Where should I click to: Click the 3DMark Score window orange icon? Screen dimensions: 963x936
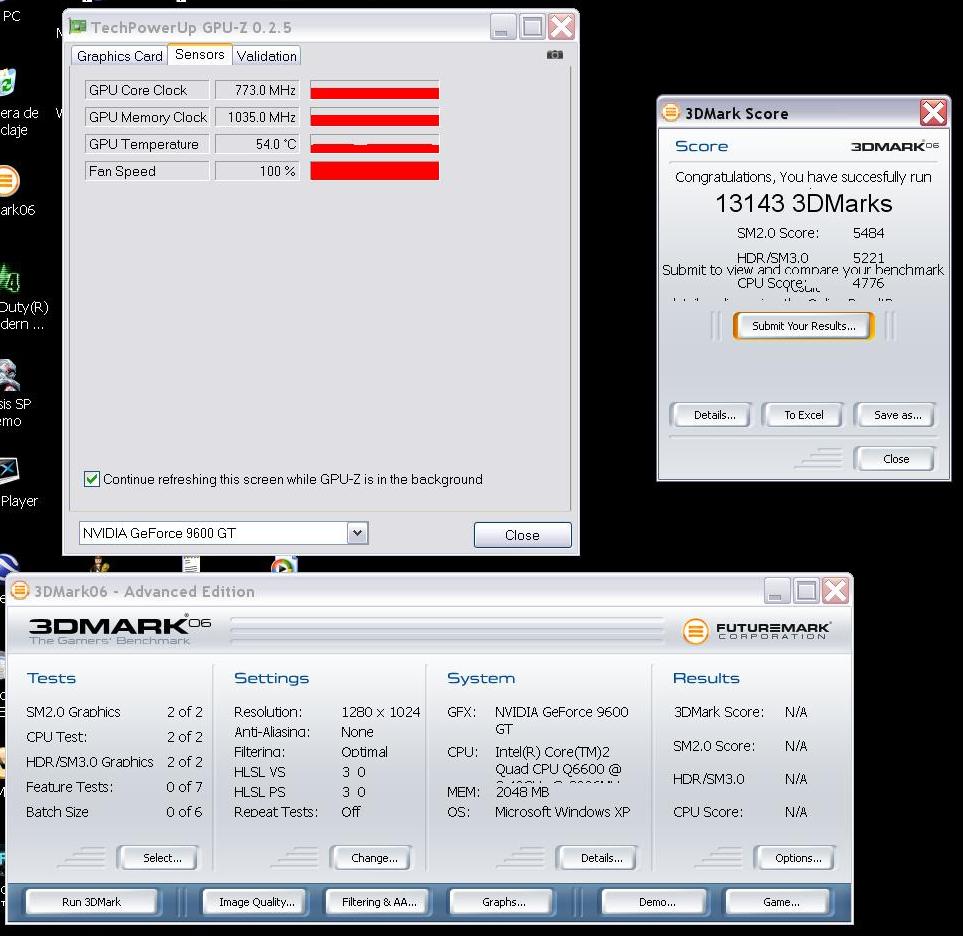click(x=671, y=113)
